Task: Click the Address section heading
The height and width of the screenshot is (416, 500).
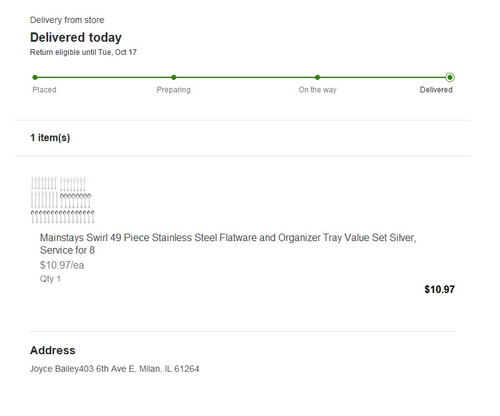Action: point(53,350)
